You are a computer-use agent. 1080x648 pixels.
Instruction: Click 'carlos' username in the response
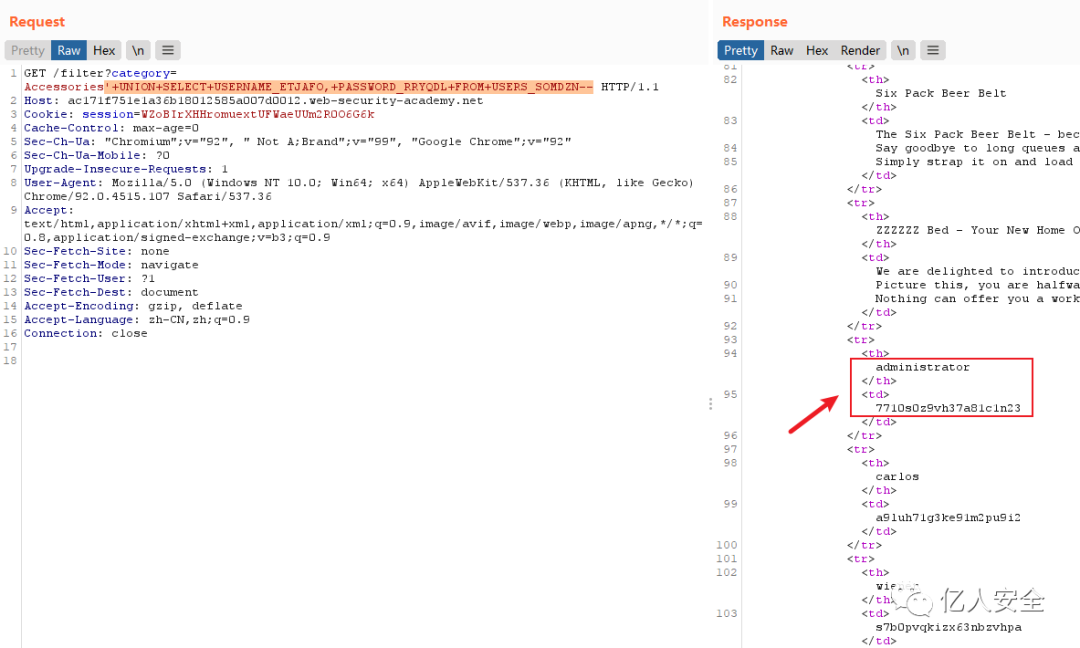897,477
